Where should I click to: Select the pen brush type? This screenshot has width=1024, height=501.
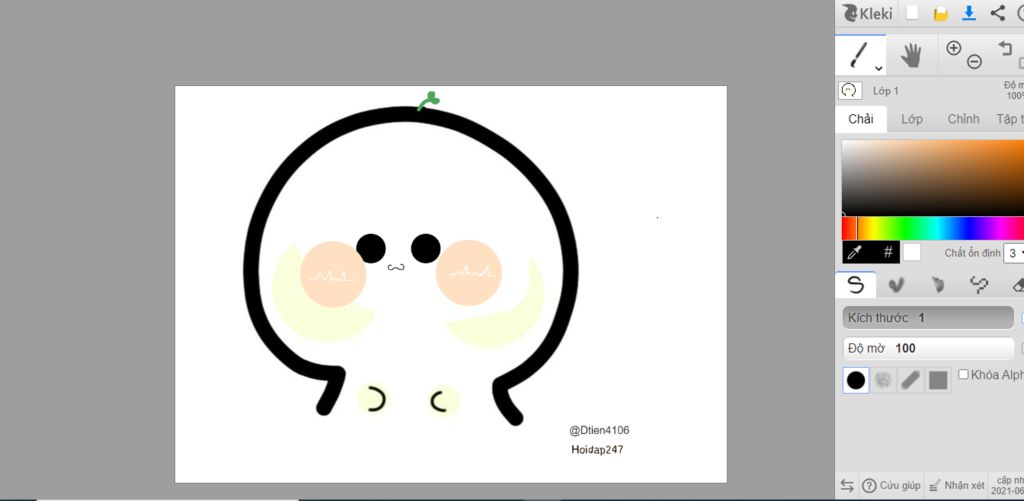(x=855, y=284)
